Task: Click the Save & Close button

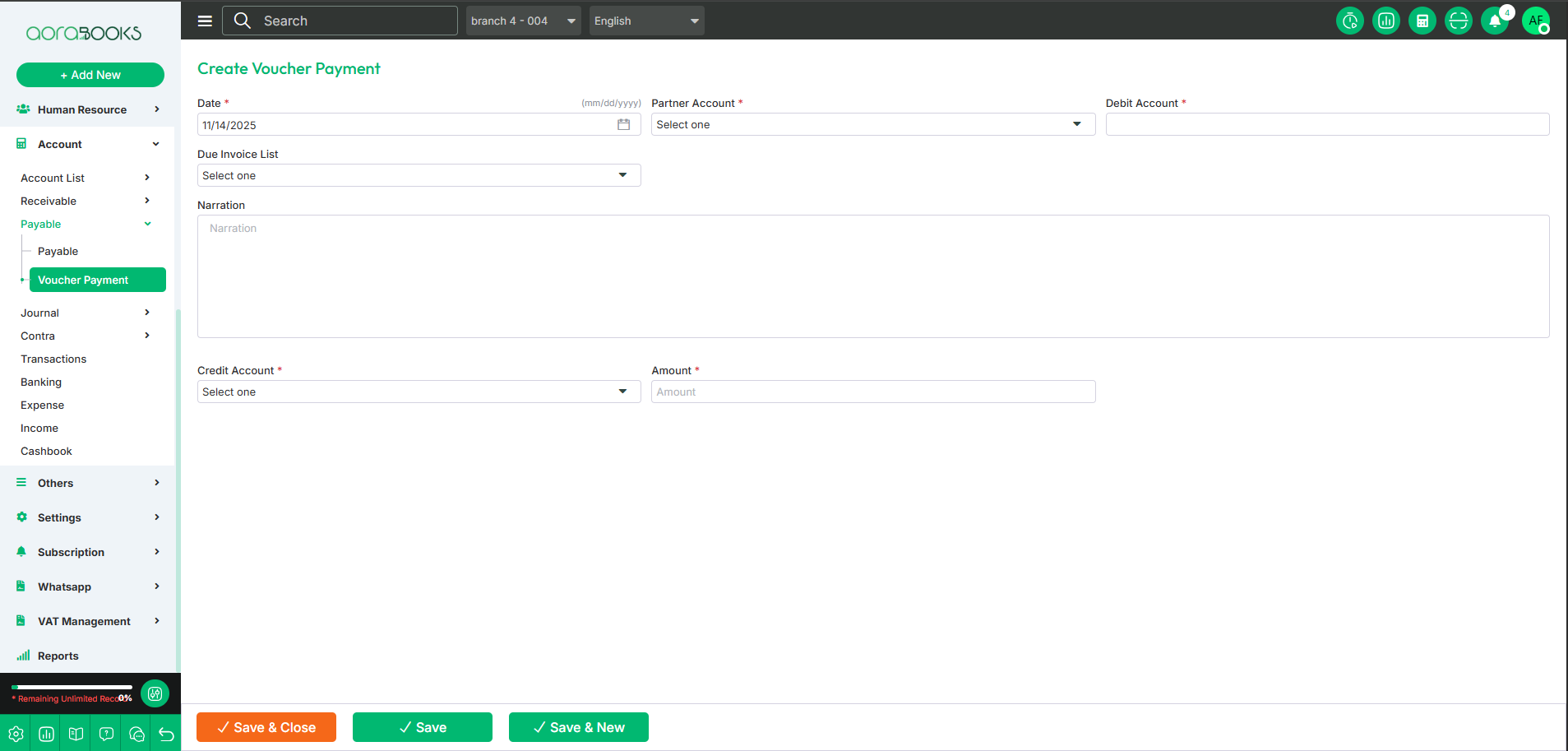Action: 266,727
